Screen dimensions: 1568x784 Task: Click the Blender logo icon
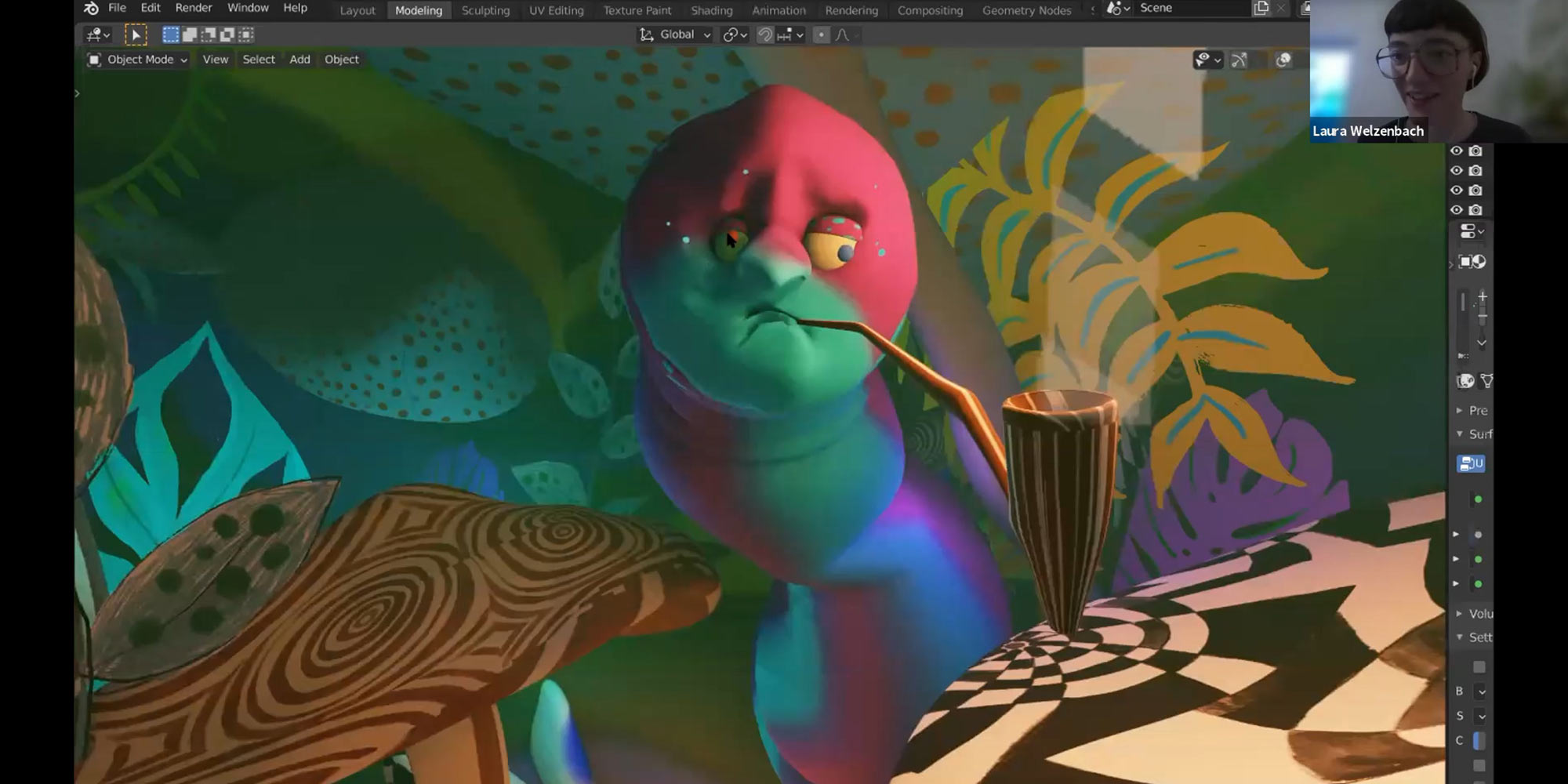click(x=91, y=9)
